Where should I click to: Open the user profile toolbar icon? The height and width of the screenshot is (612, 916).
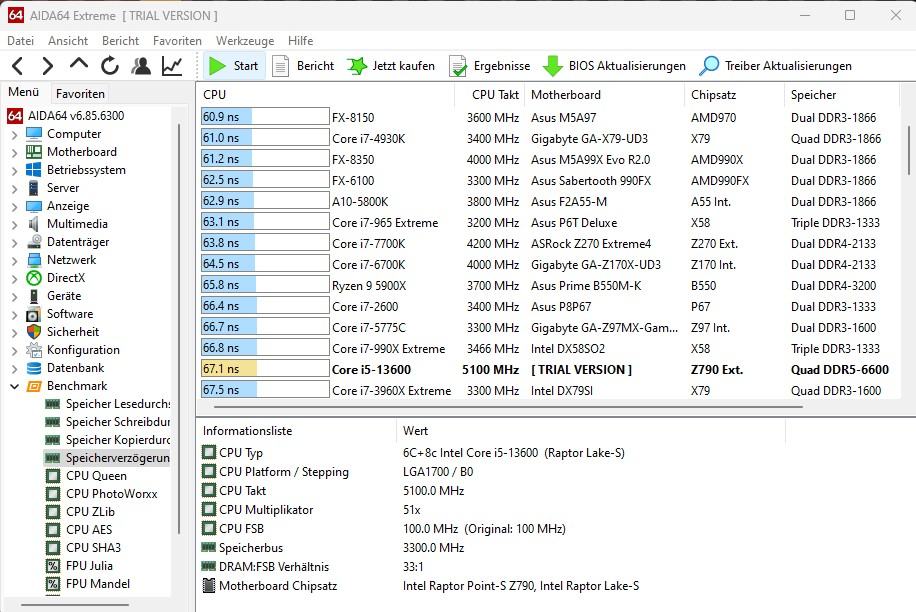click(x=141, y=66)
